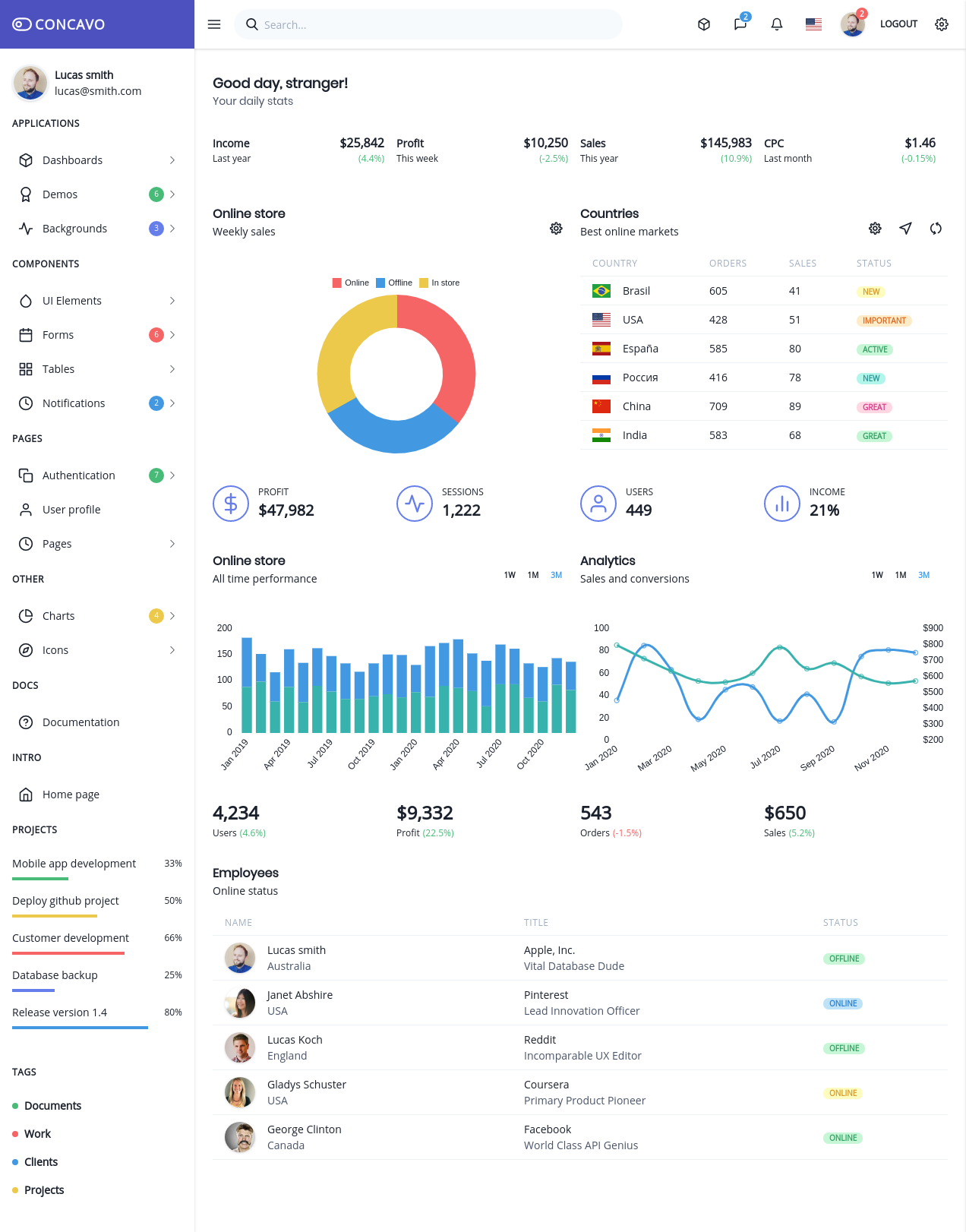The width and height of the screenshot is (966, 1232).
Task: Click the Profit dollar circle icon
Action: 231,504
